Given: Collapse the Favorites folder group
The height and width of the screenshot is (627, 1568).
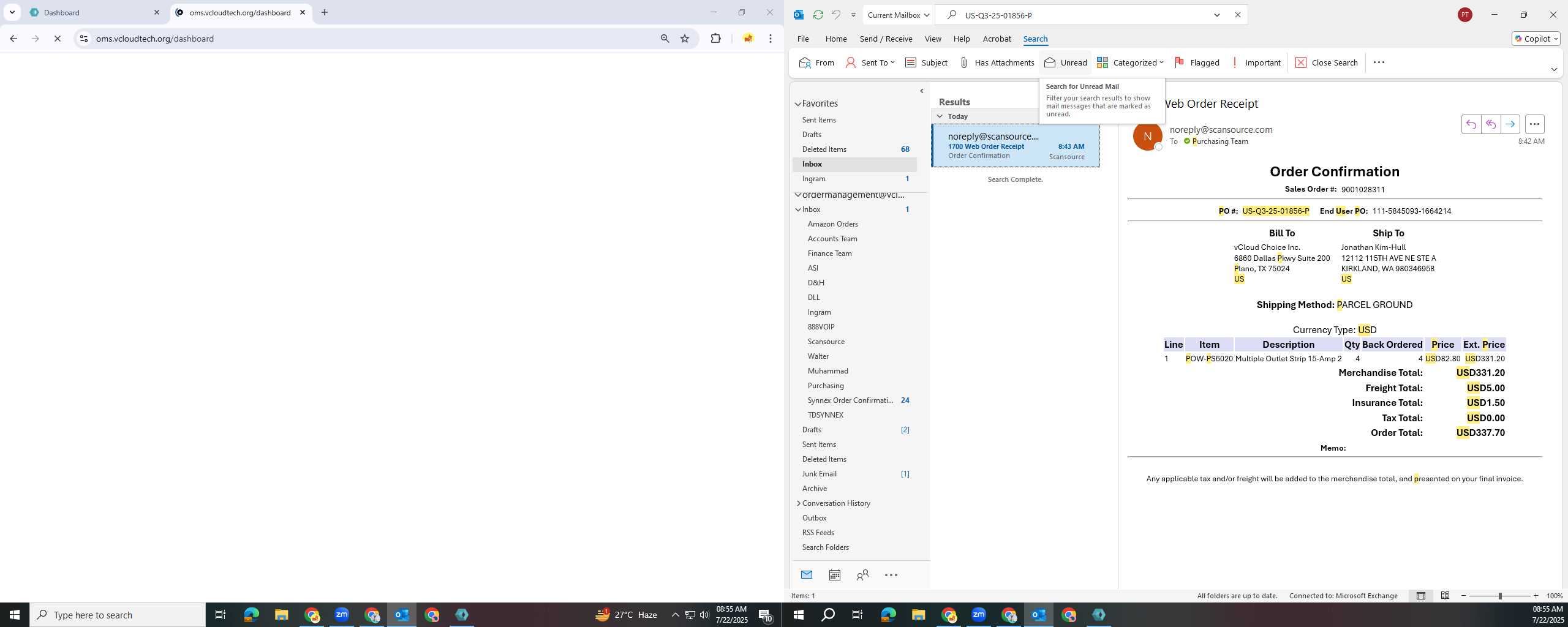Looking at the screenshot, I should [x=798, y=104].
